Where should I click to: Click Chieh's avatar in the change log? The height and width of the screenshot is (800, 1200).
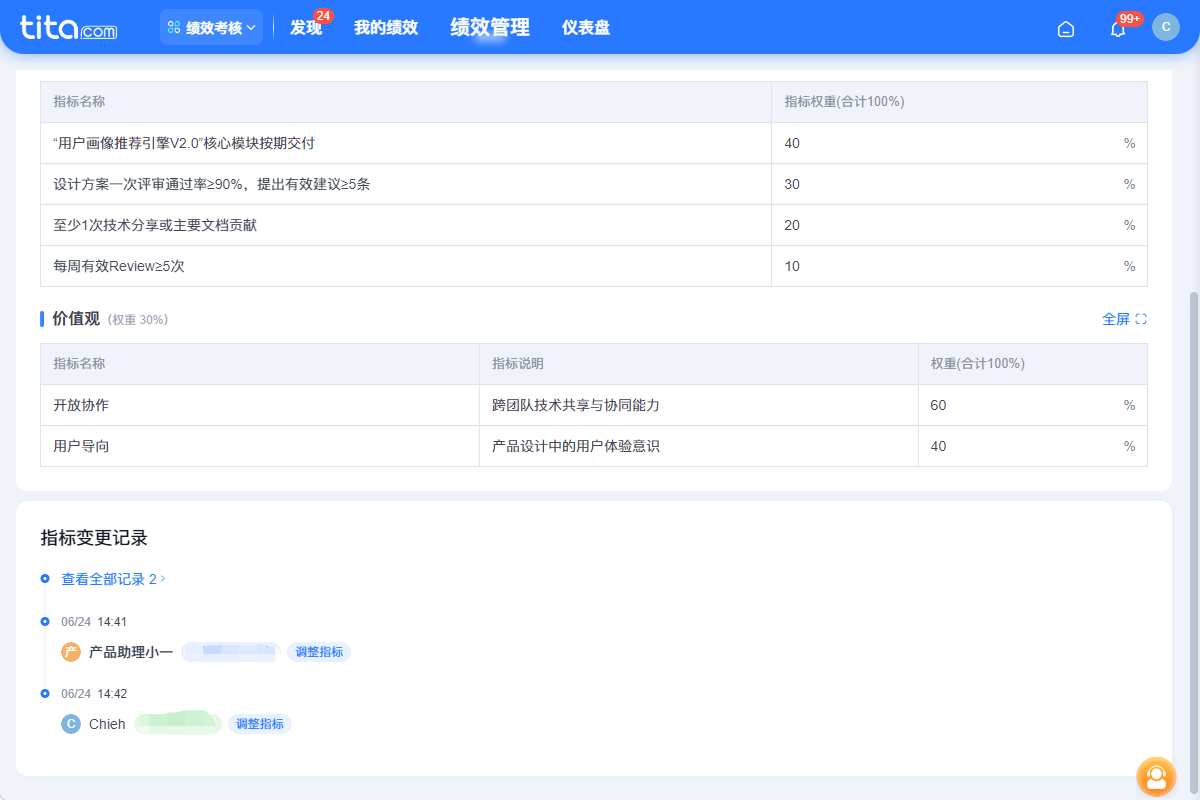(70, 723)
